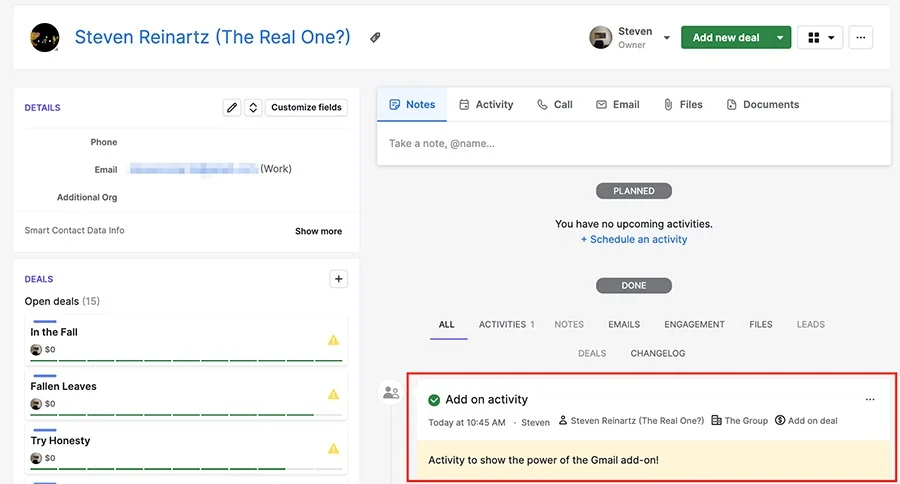Click the owner Steven profile photo
This screenshot has height=484, width=900.
[600, 38]
